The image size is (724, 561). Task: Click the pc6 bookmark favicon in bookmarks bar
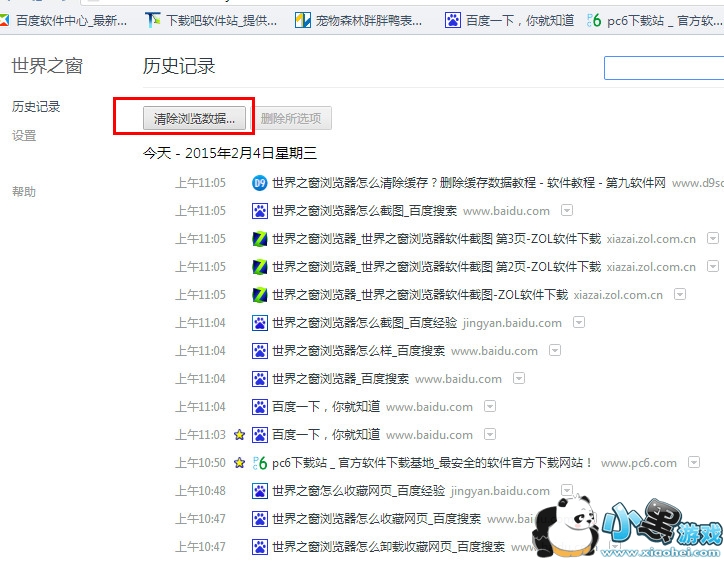pyautogui.click(x=594, y=20)
